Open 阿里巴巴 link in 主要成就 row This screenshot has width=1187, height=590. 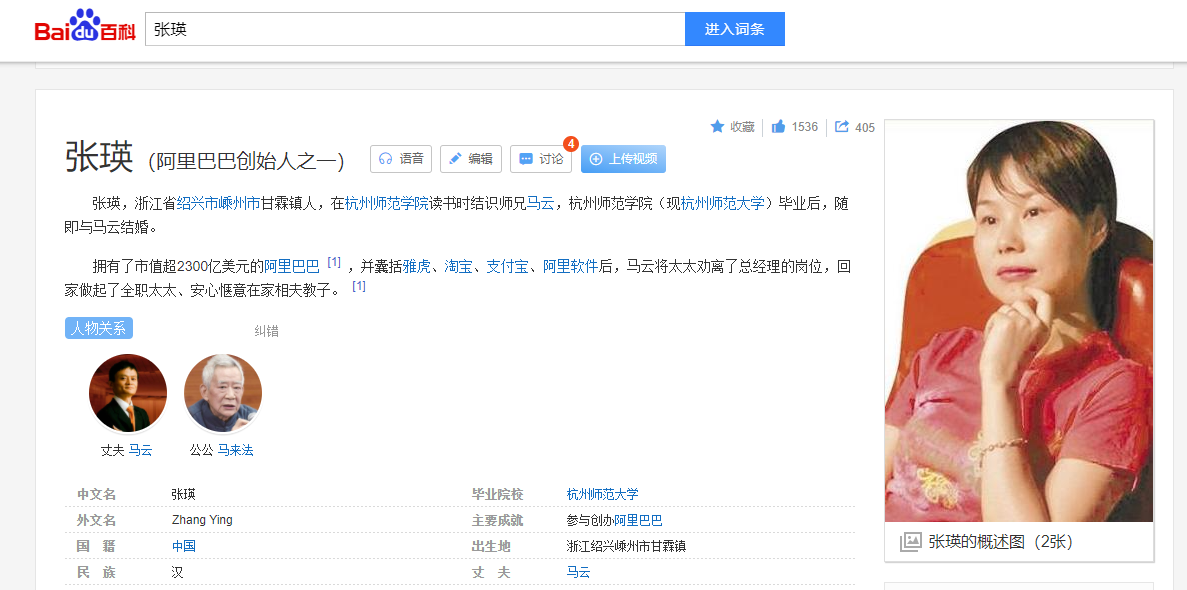pos(638,520)
